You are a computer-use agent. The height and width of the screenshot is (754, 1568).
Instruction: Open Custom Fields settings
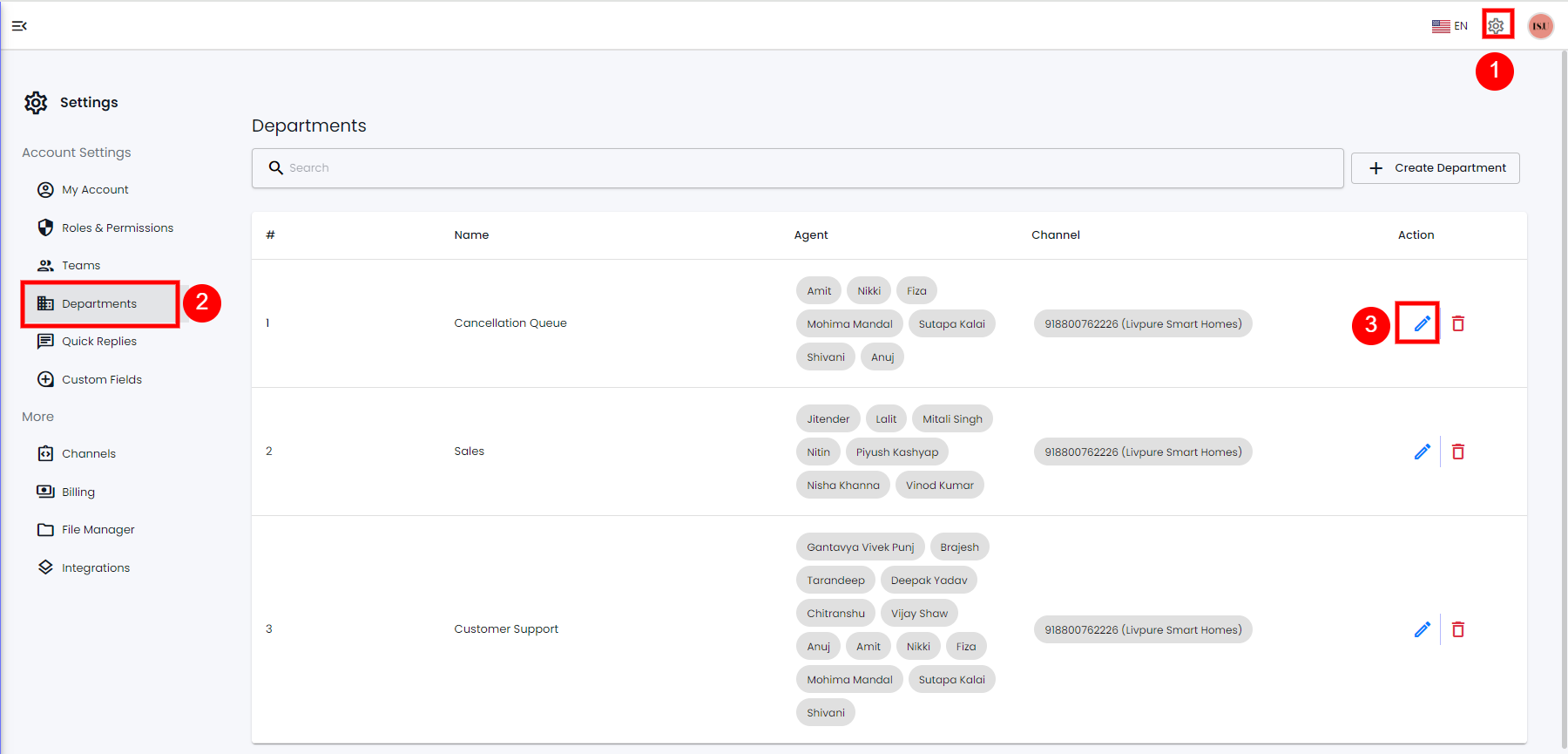(x=101, y=380)
